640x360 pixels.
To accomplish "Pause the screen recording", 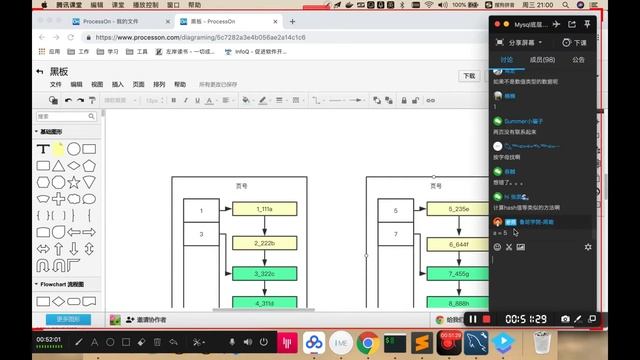I will 473,319.
